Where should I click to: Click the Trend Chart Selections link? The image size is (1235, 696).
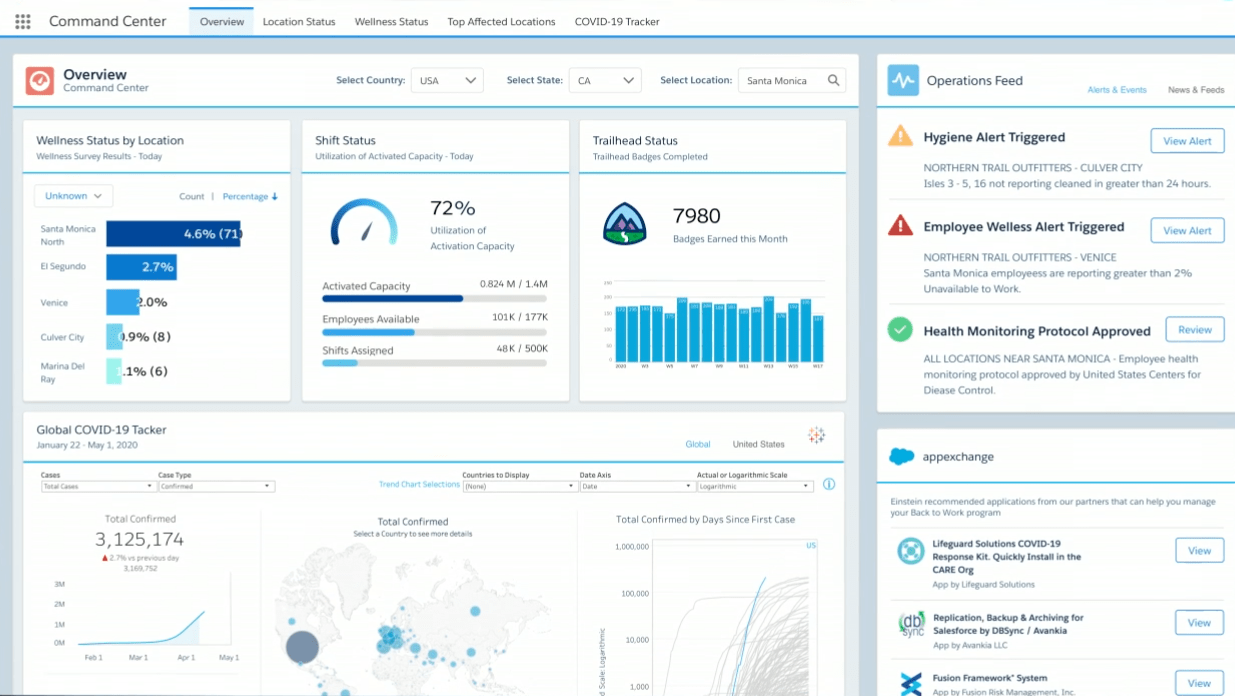[419, 484]
